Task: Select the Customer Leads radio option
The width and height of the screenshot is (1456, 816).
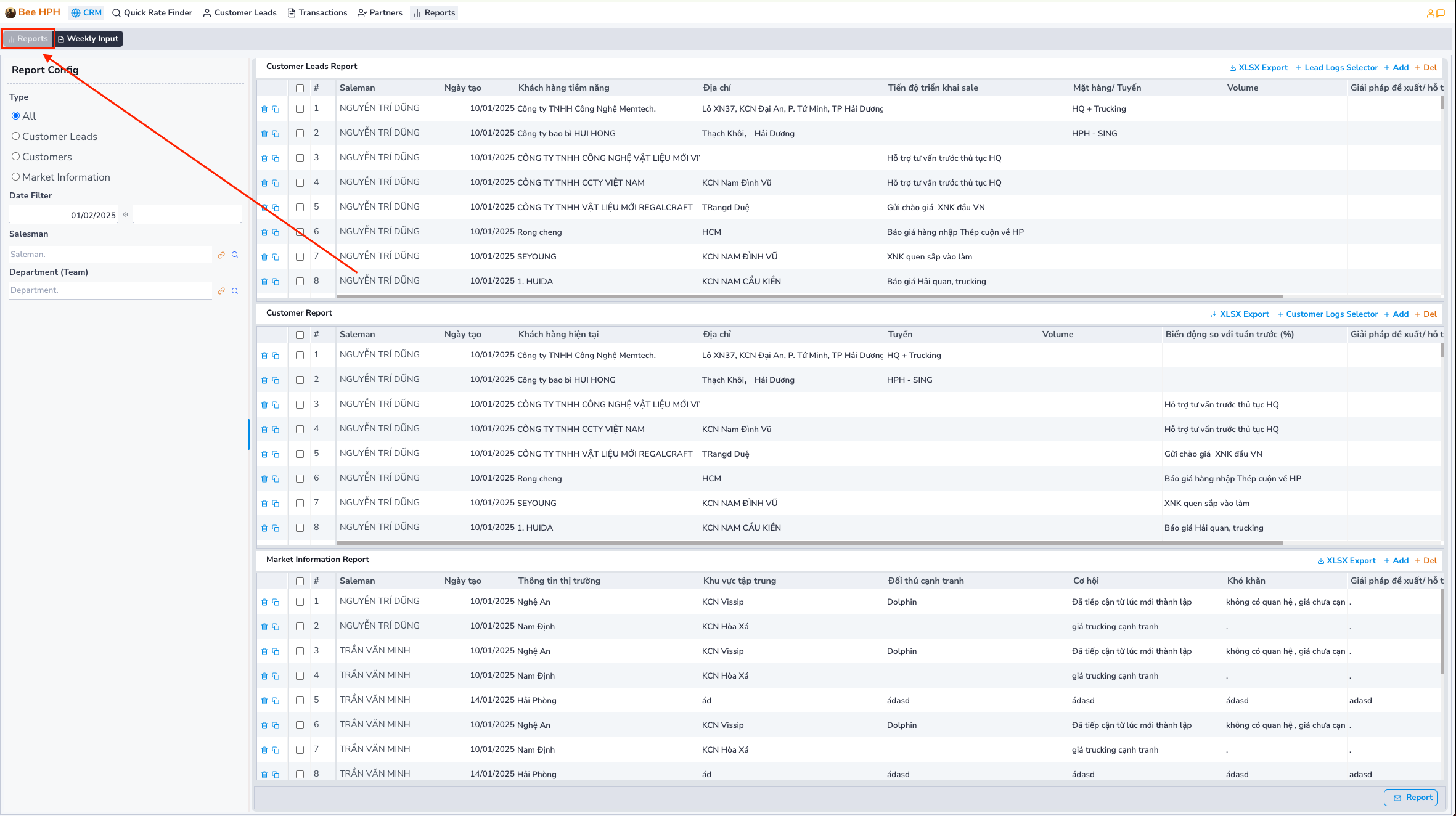Action: [16, 136]
